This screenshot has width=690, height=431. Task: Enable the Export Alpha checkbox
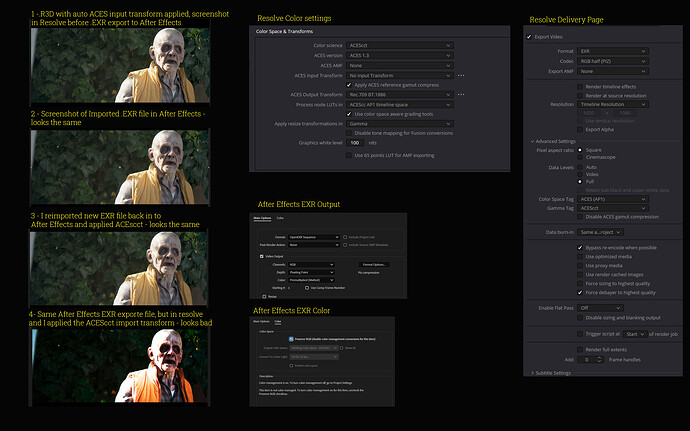click(x=580, y=129)
